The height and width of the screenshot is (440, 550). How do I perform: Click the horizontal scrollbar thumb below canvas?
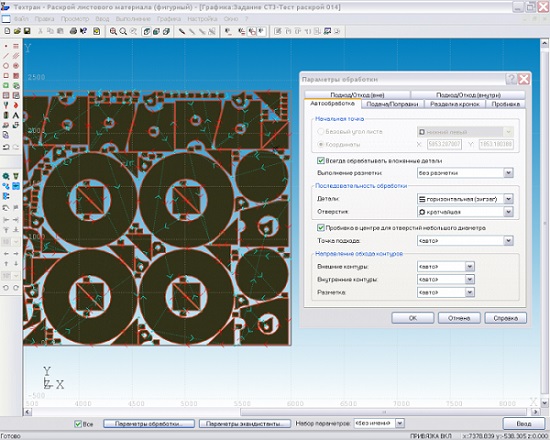pos(383,412)
